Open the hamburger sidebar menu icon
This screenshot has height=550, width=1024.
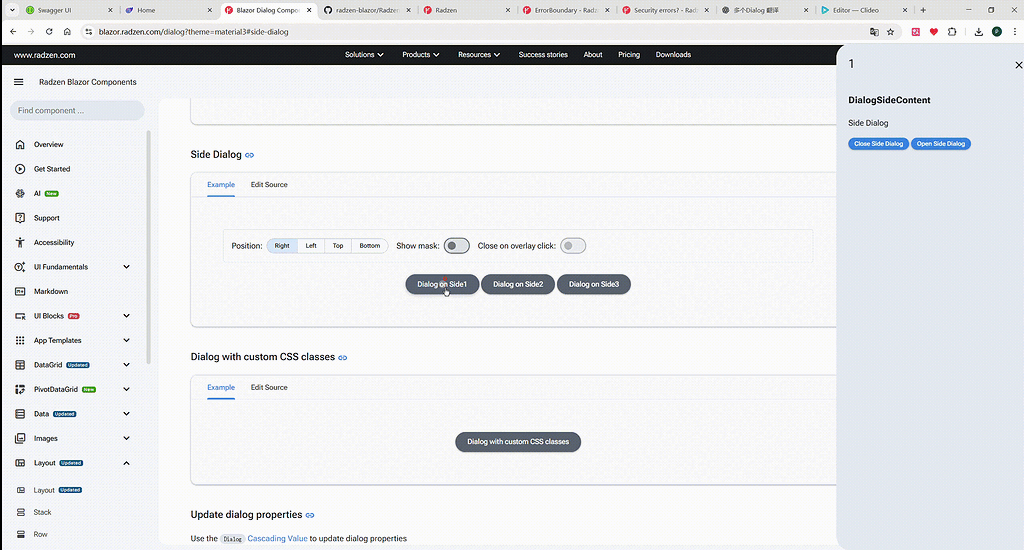[18, 82]
